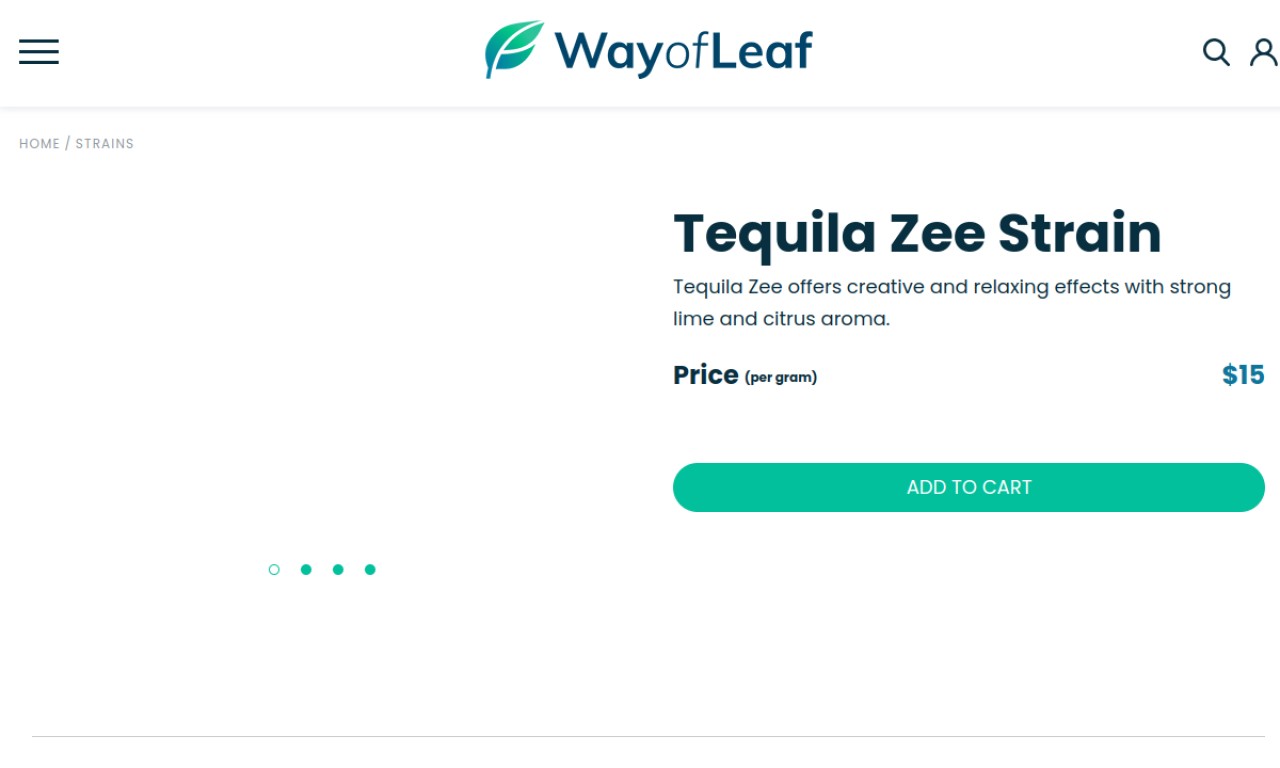Click the green leaf logo icon
This screenshot has width=1280, height=768.
tap(514, 49)
